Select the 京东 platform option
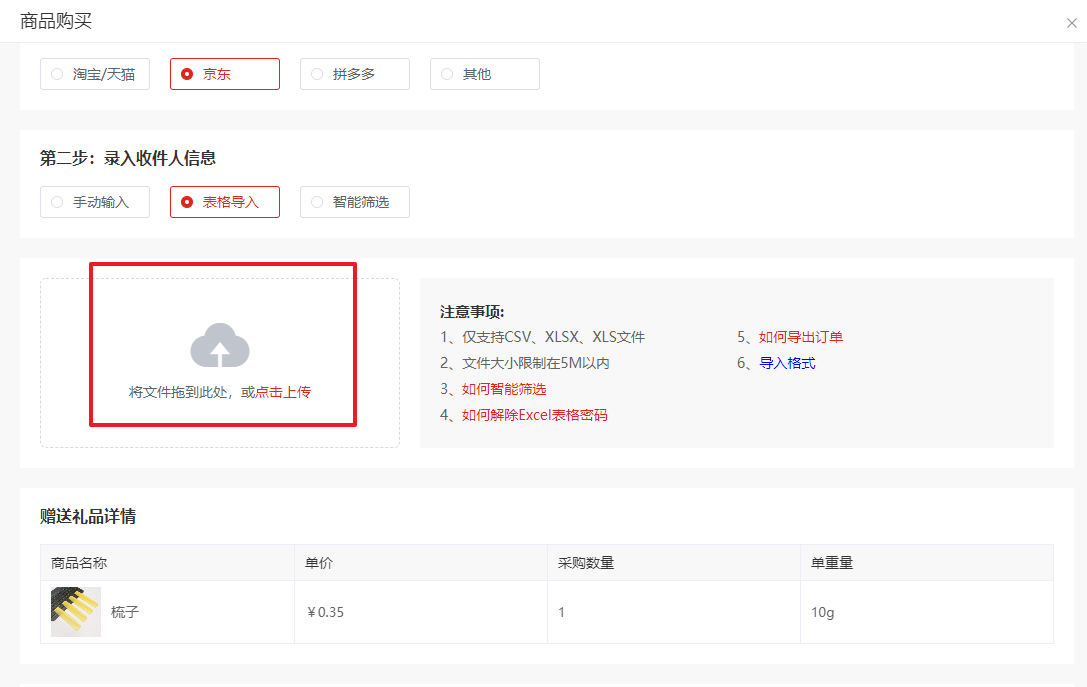 click(225, 74)
